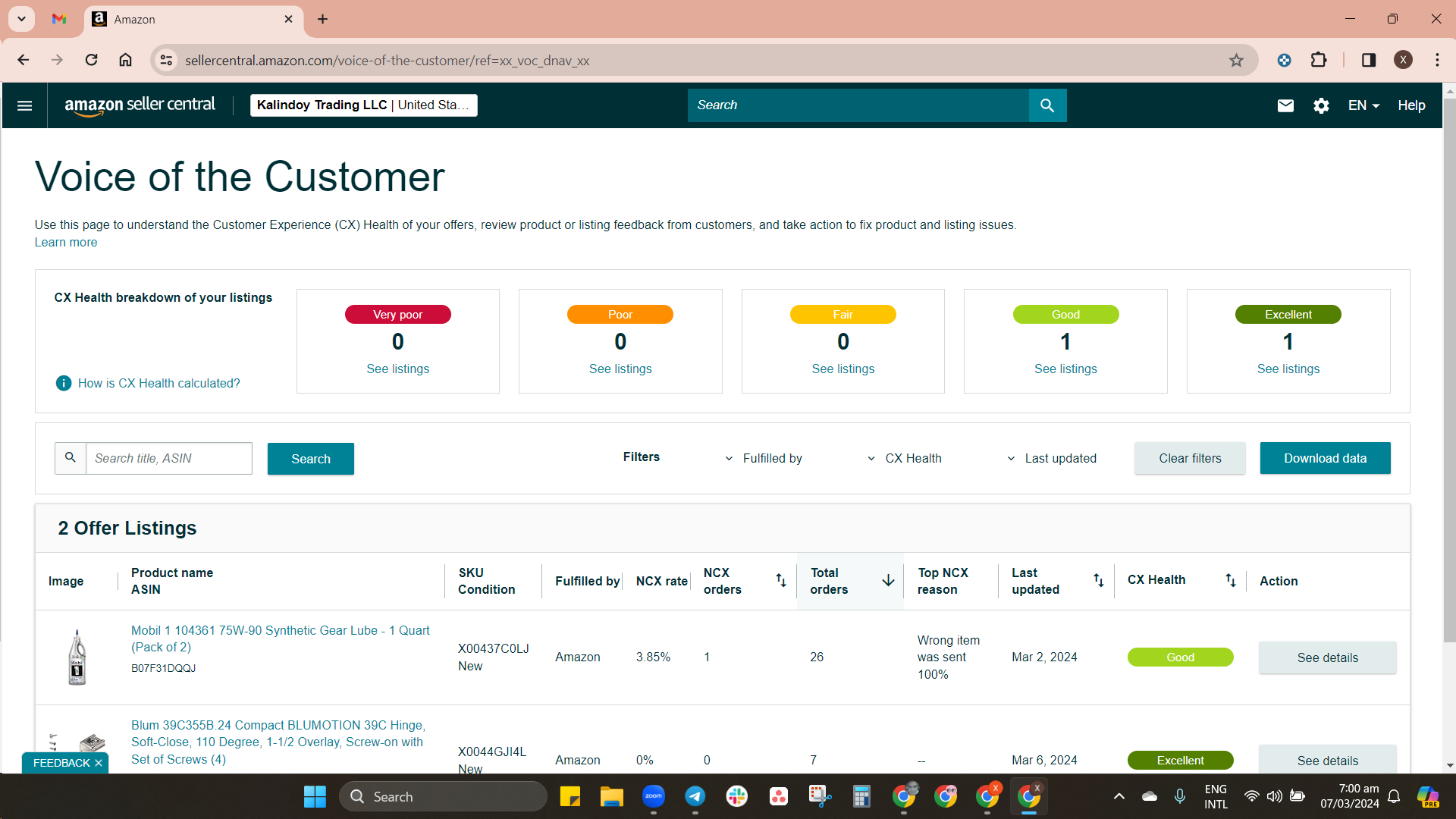Open How is CX Health calculated link
The width and height of the screenshot is (1456, 819).
click(x=159, y=383)
